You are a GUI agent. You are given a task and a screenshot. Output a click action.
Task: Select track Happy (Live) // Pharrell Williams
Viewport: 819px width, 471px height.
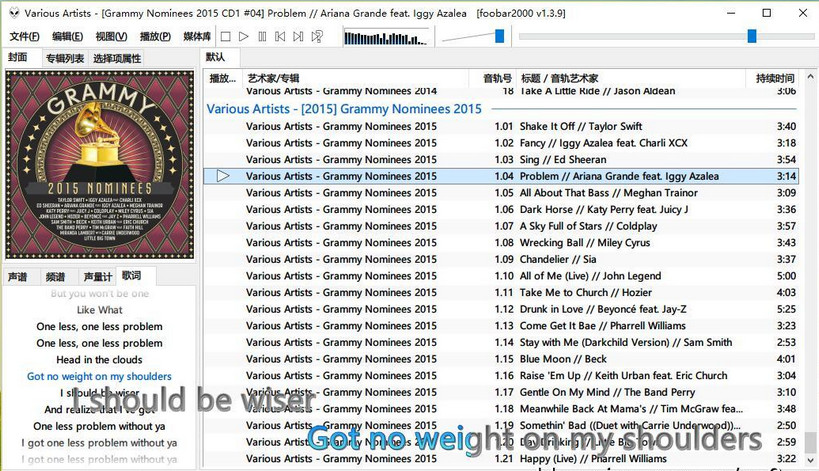tap(501, 459)
